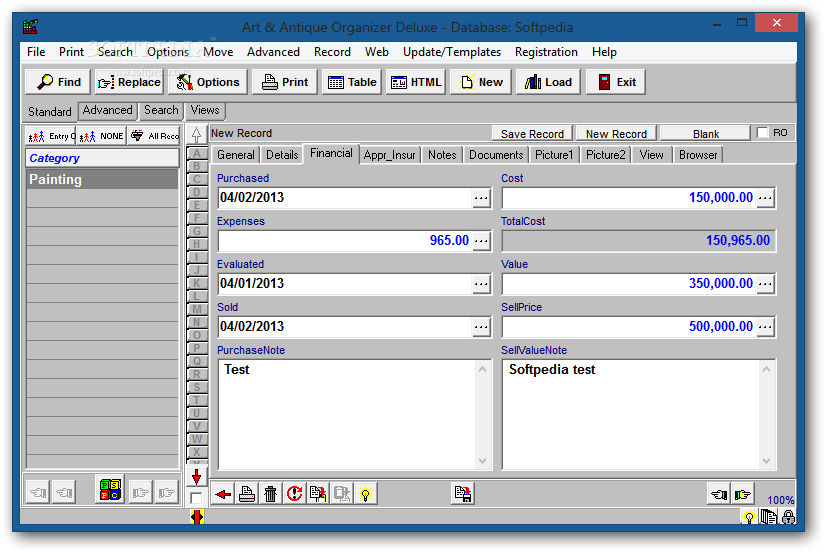Image resolution: width=825 pixels, height=552 pixels.
Task: Click the status bar lightbulb icon
Action: tap(749, 517)
